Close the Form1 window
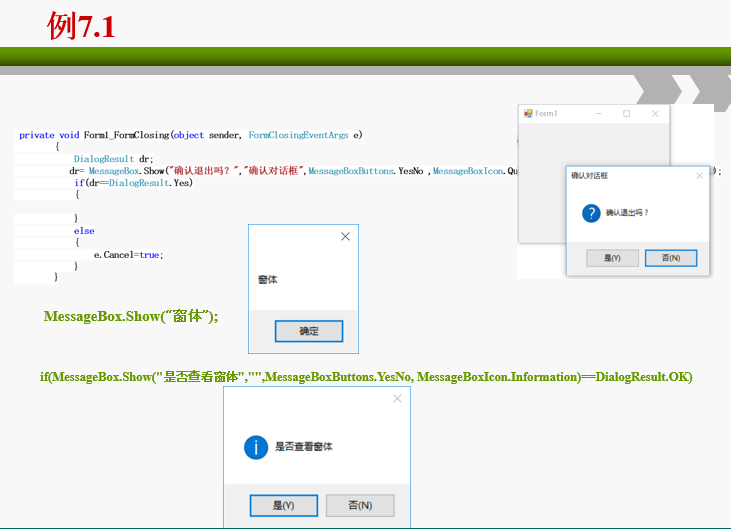 (x=655, y=113)
